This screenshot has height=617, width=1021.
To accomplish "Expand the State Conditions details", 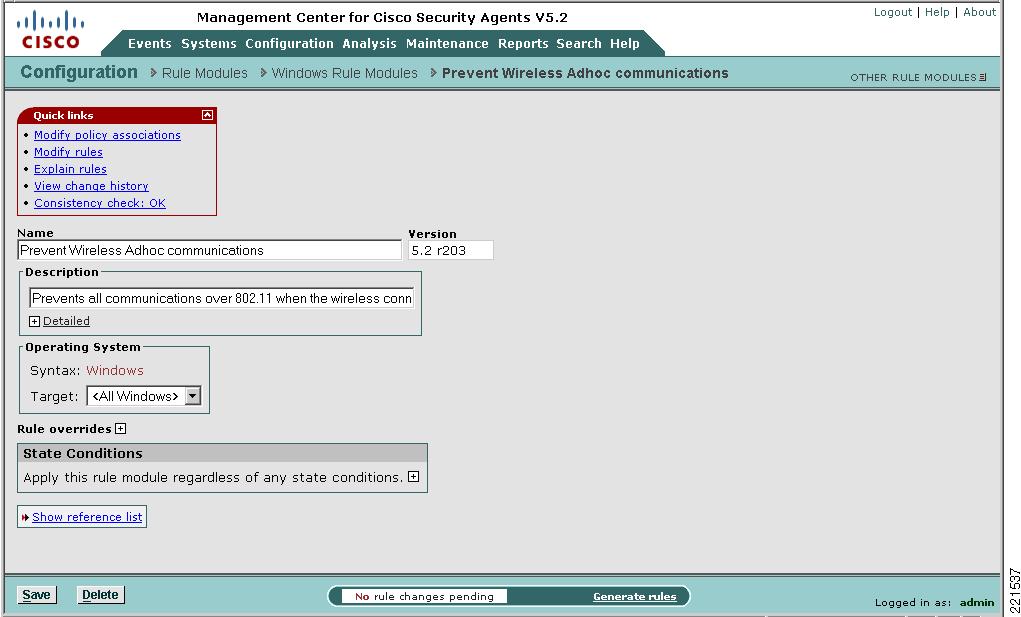I will click(413, 477).
